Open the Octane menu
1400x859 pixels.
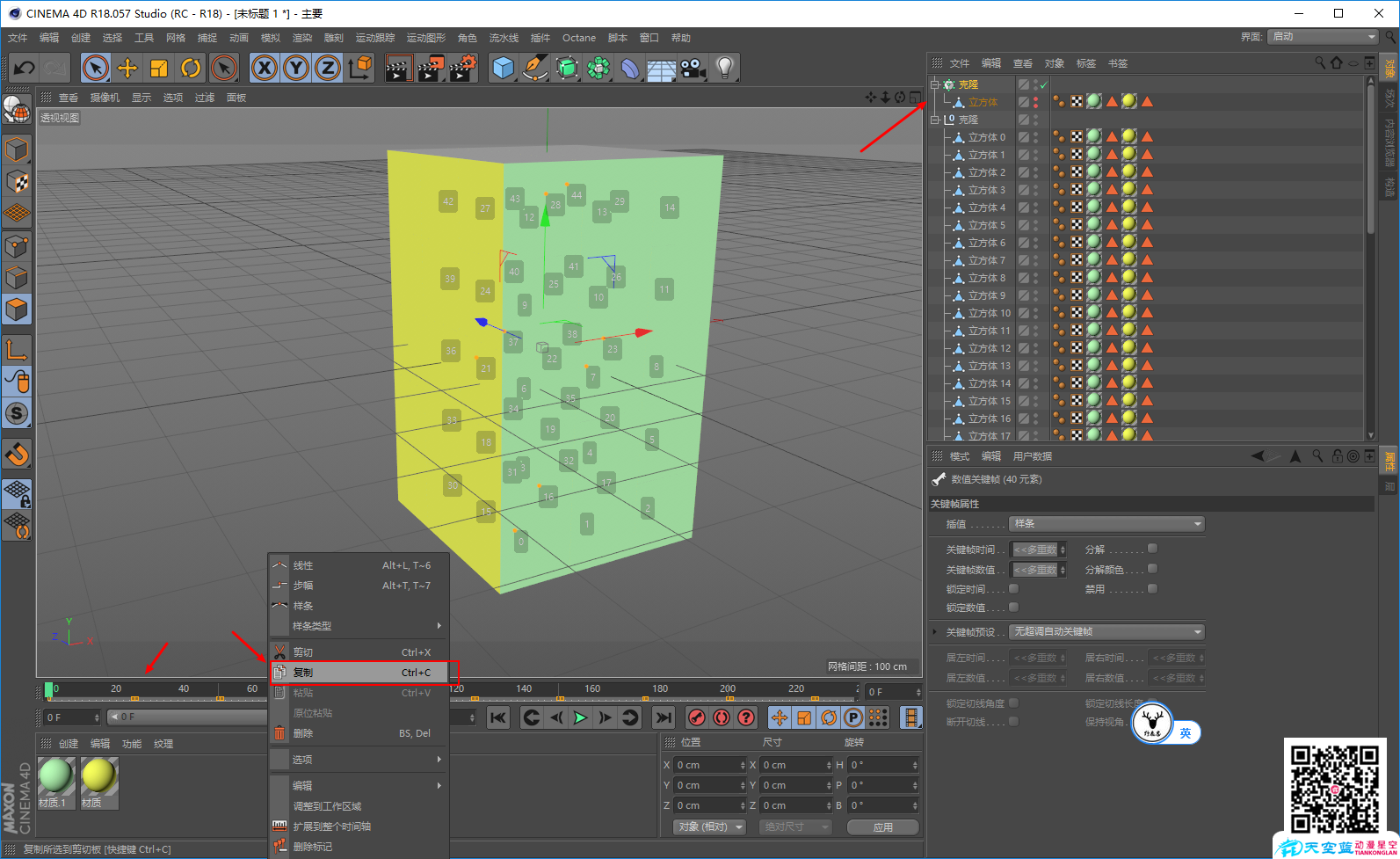tap(579, 38)
